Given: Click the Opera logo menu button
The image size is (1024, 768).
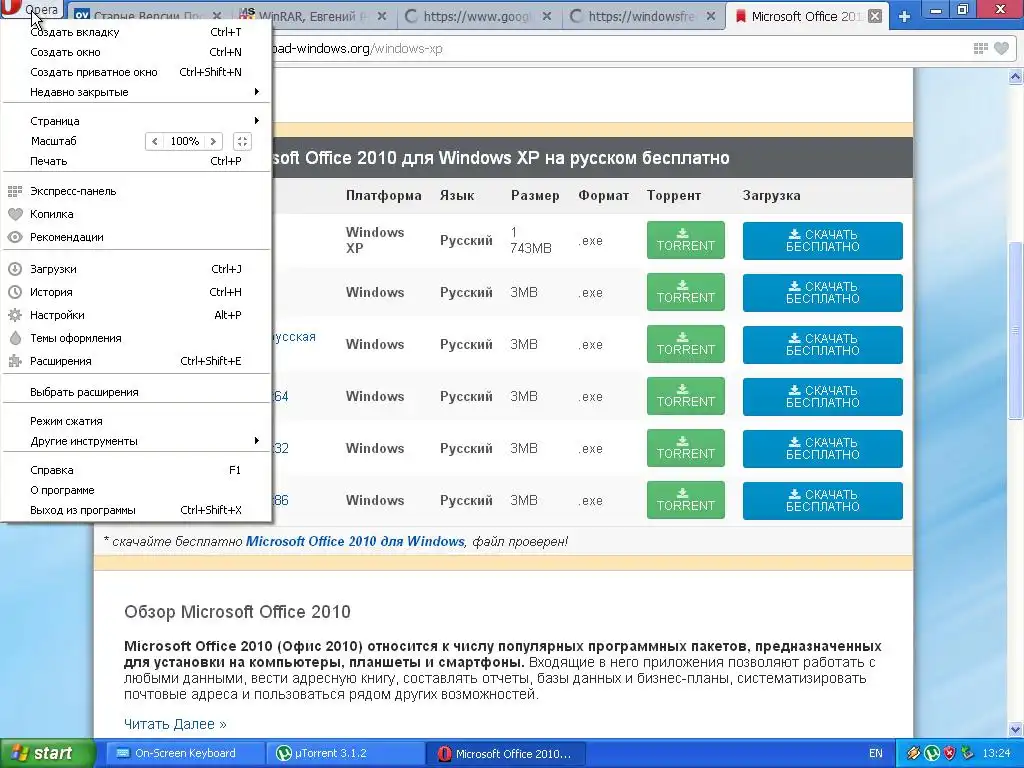Looking at the screenshot, I should 31,10.
